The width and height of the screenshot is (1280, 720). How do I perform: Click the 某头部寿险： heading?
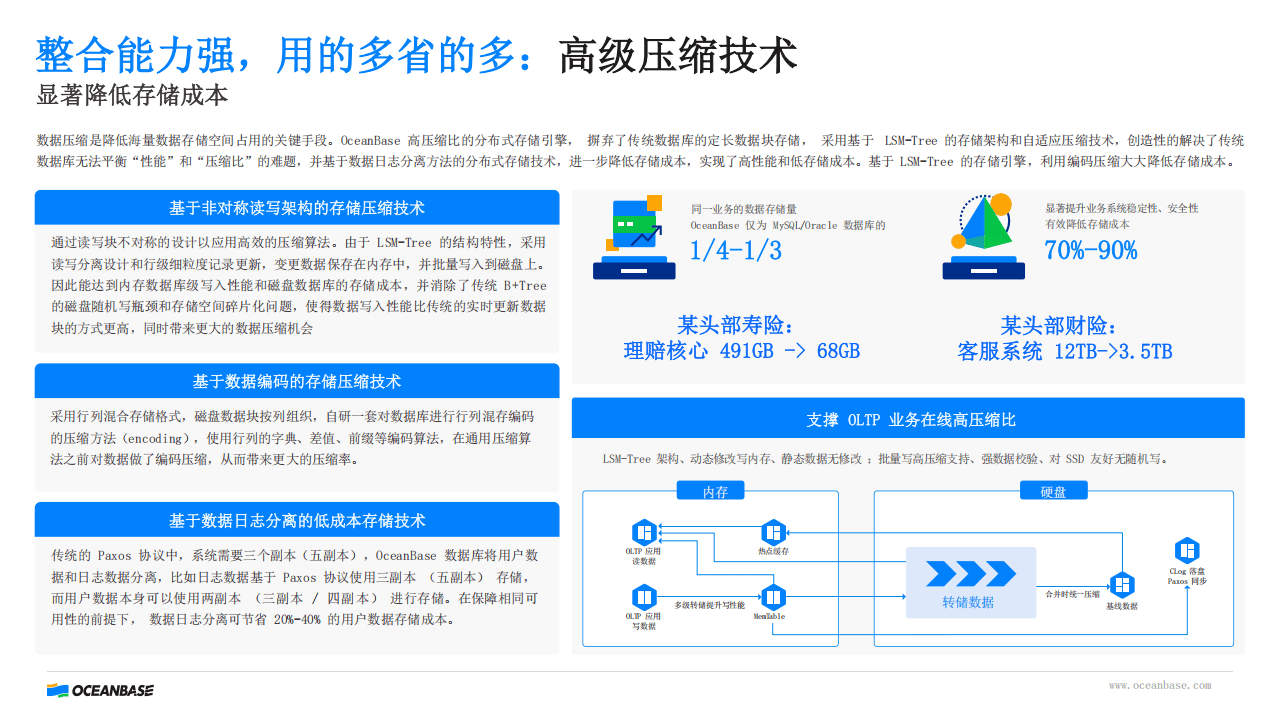(736, 326)
